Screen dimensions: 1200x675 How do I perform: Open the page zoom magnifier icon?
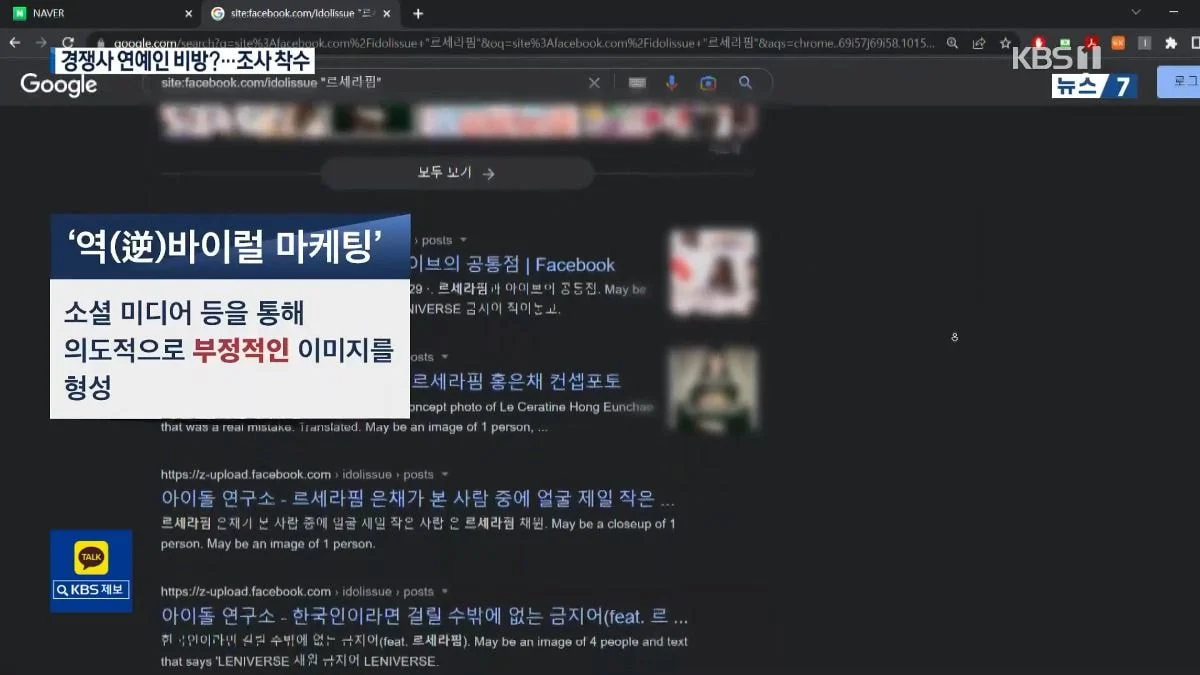point(953,43)
